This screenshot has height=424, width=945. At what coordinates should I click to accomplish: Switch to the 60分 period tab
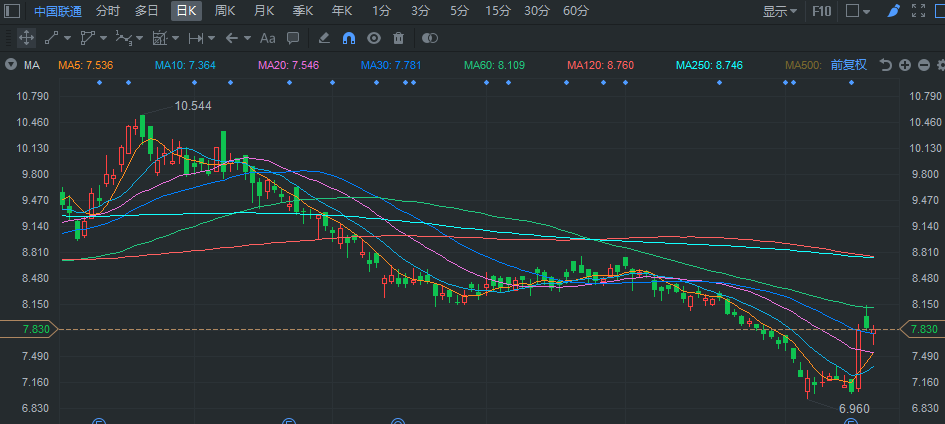point(576,11)
